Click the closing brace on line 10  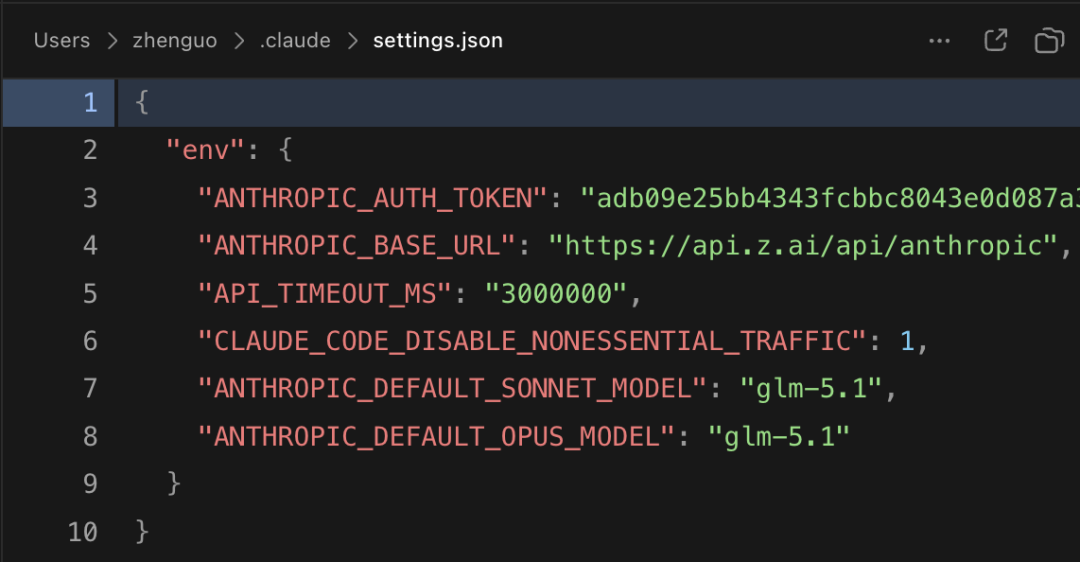[x=142, y=532]
